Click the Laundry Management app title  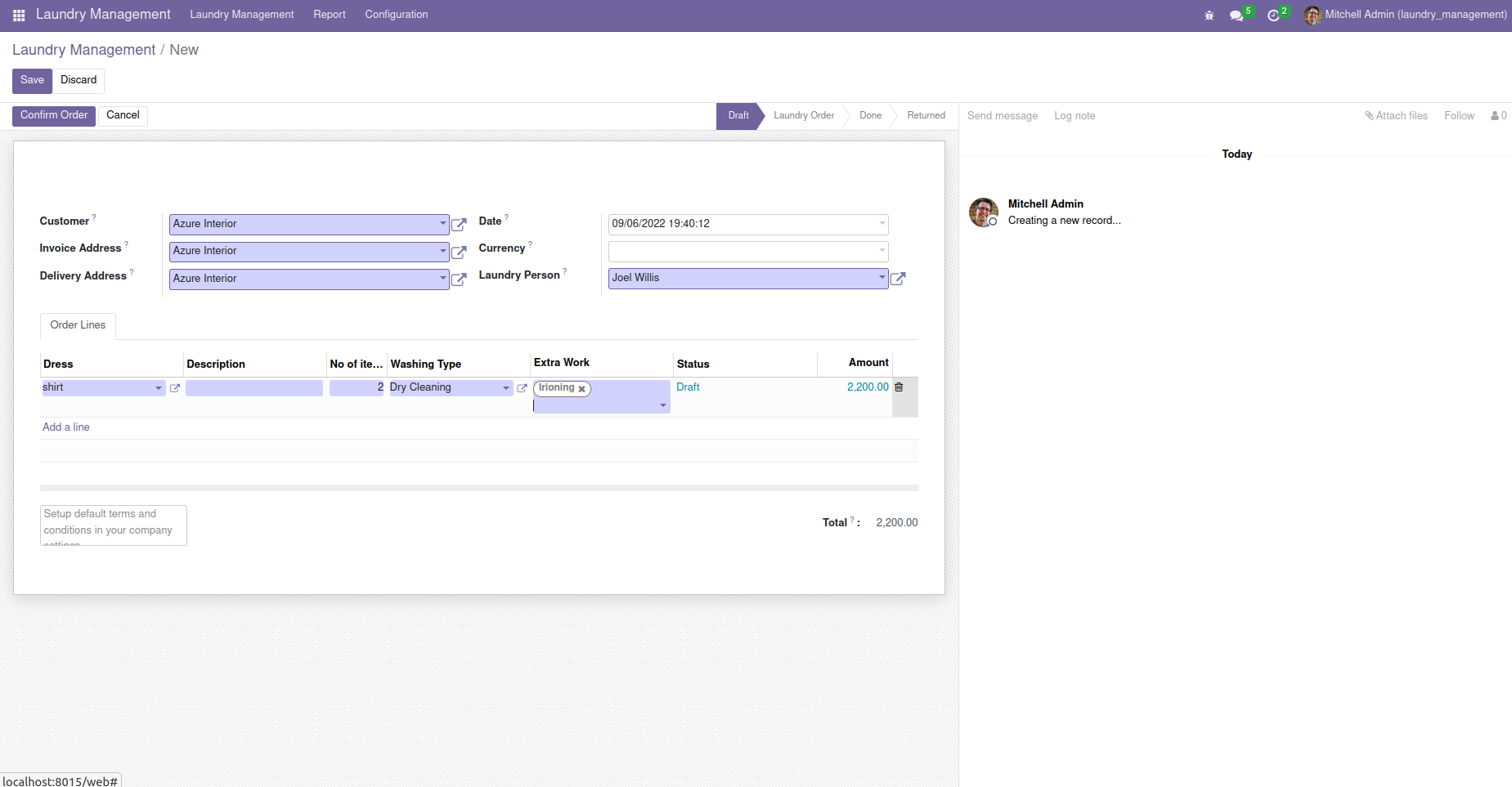pos(103,15)
